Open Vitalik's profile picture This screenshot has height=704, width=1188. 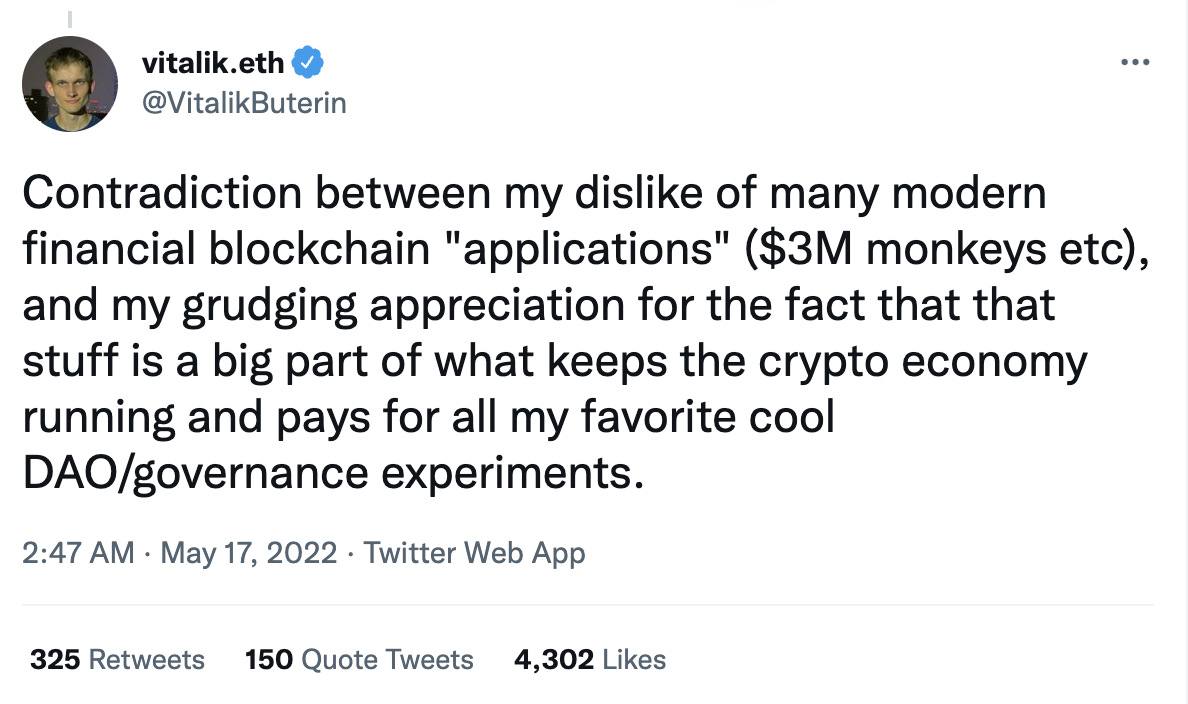coord(70,84)
